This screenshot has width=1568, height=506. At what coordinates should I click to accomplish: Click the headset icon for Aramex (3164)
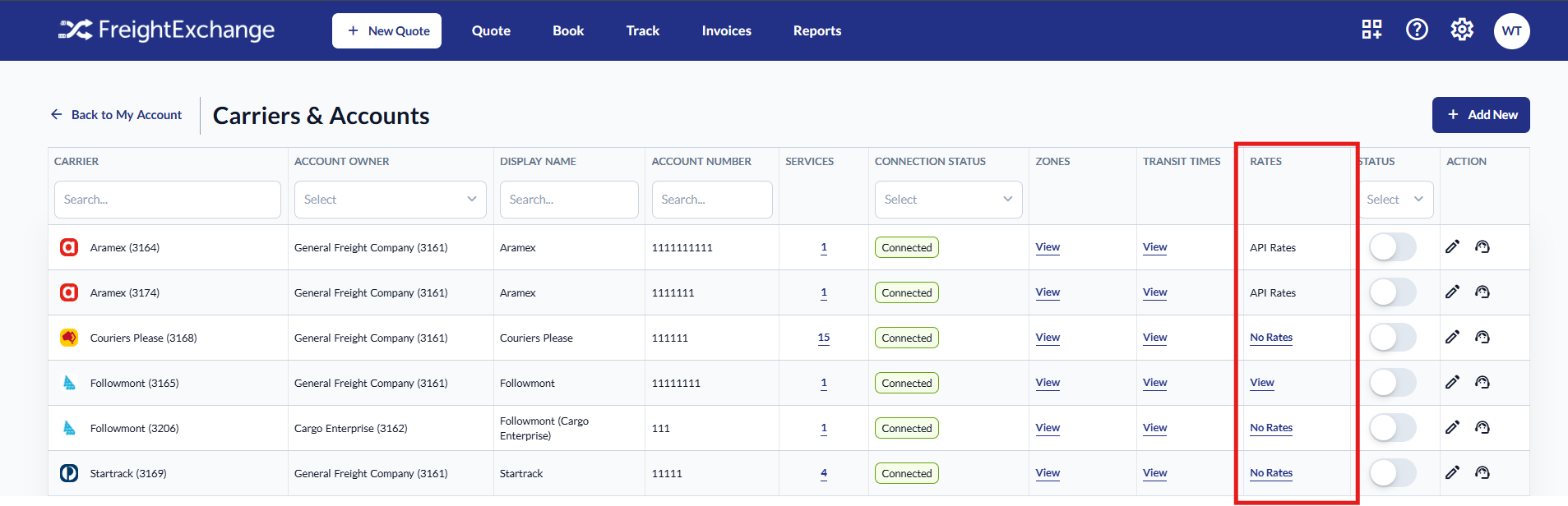click(x=1482, y=246)
